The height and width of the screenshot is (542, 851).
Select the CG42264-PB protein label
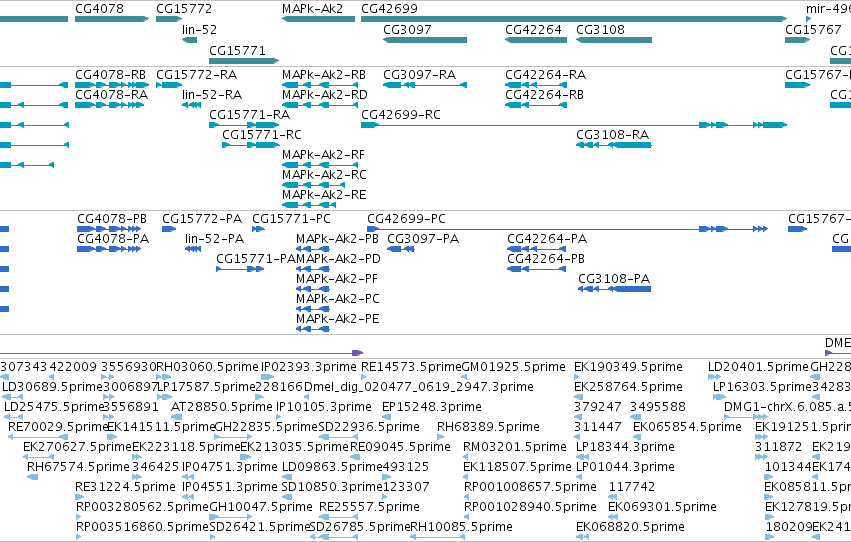[x=546, y=259]
